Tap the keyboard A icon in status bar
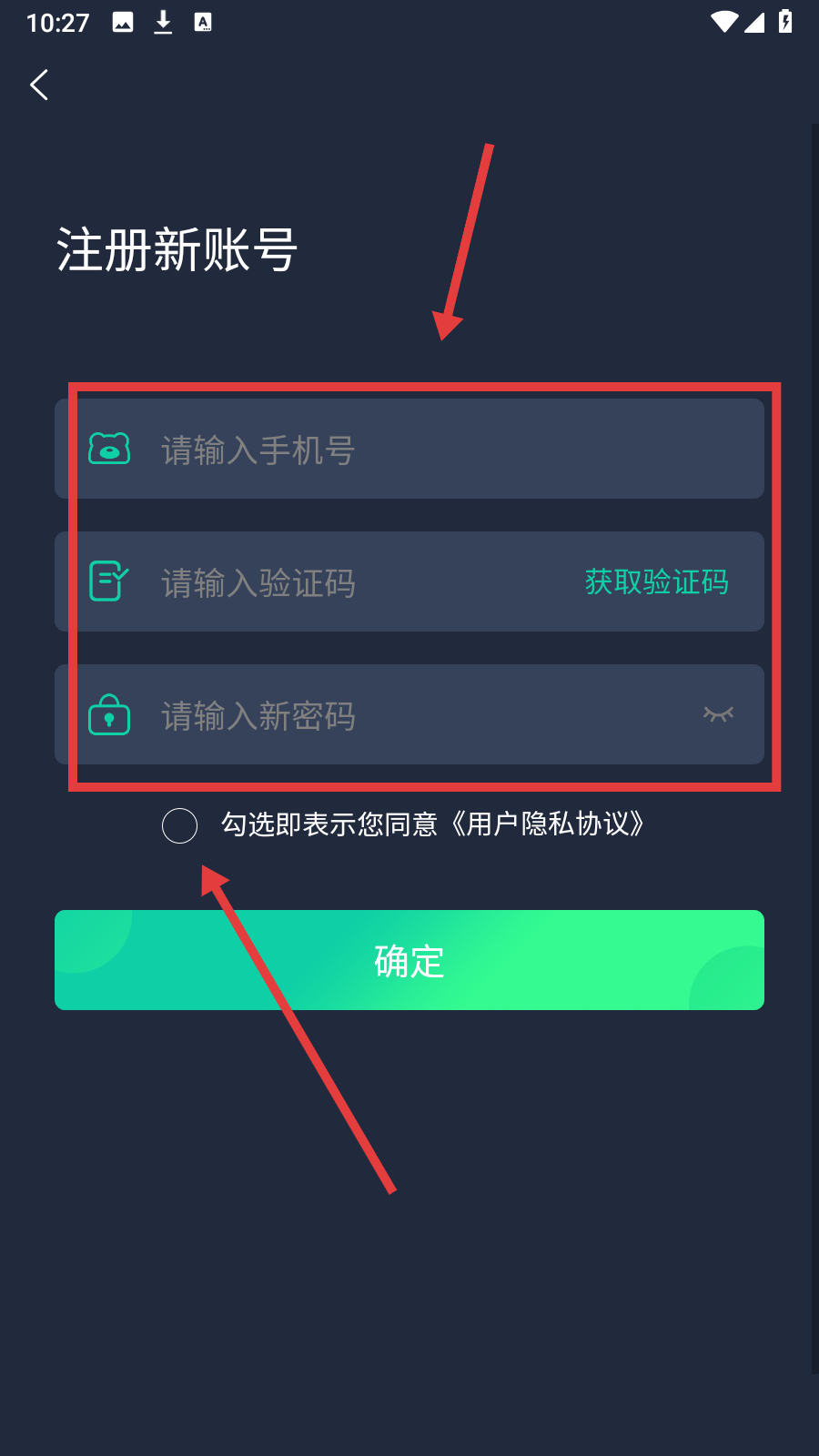 tap(203, 22)
